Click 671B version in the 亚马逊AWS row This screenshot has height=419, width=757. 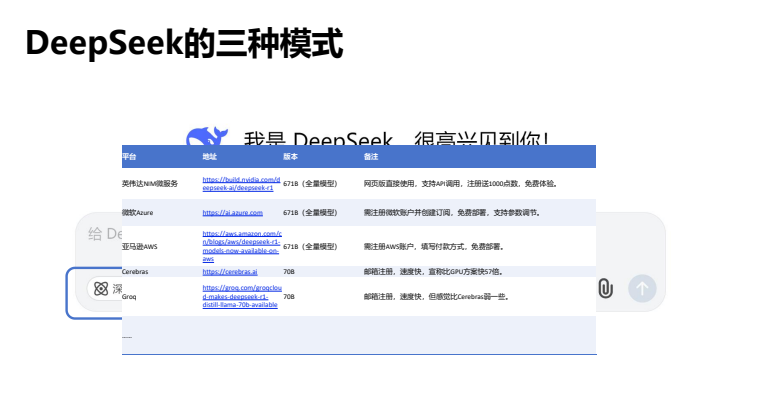[310, 246]
